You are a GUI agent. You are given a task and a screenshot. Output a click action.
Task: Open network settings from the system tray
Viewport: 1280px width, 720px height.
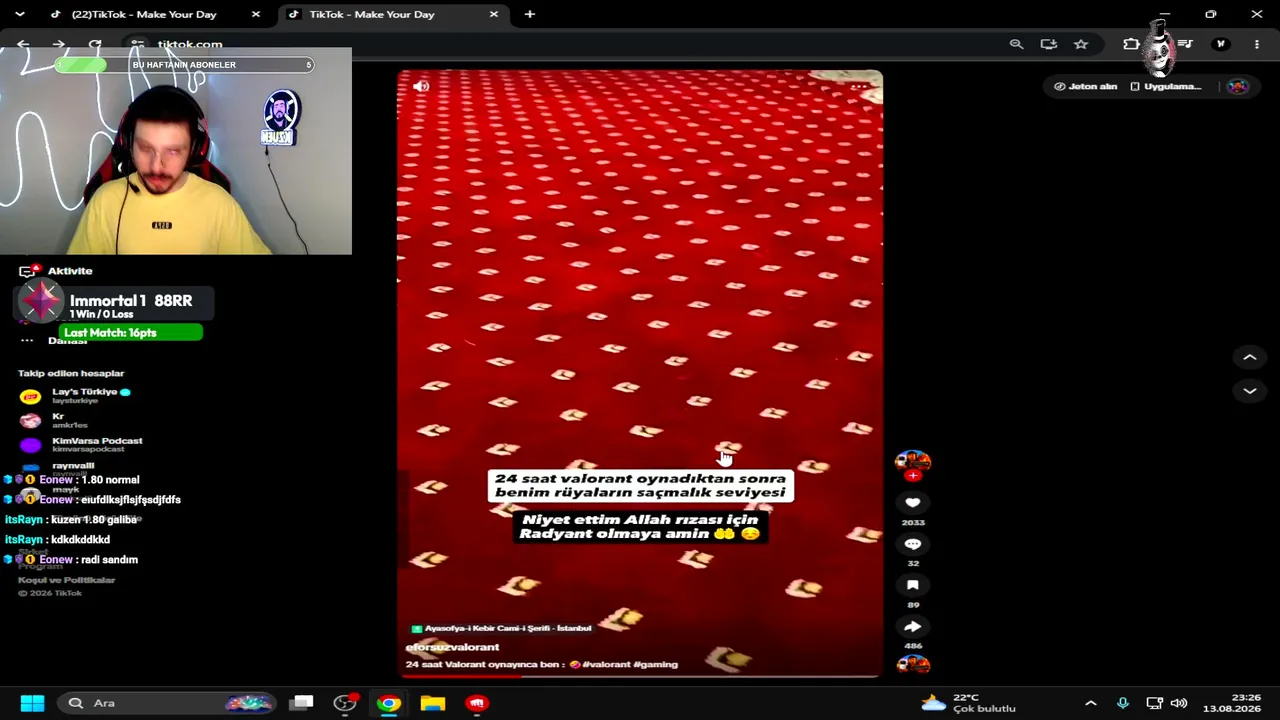pyautogui.click(x=1154, y=703)
